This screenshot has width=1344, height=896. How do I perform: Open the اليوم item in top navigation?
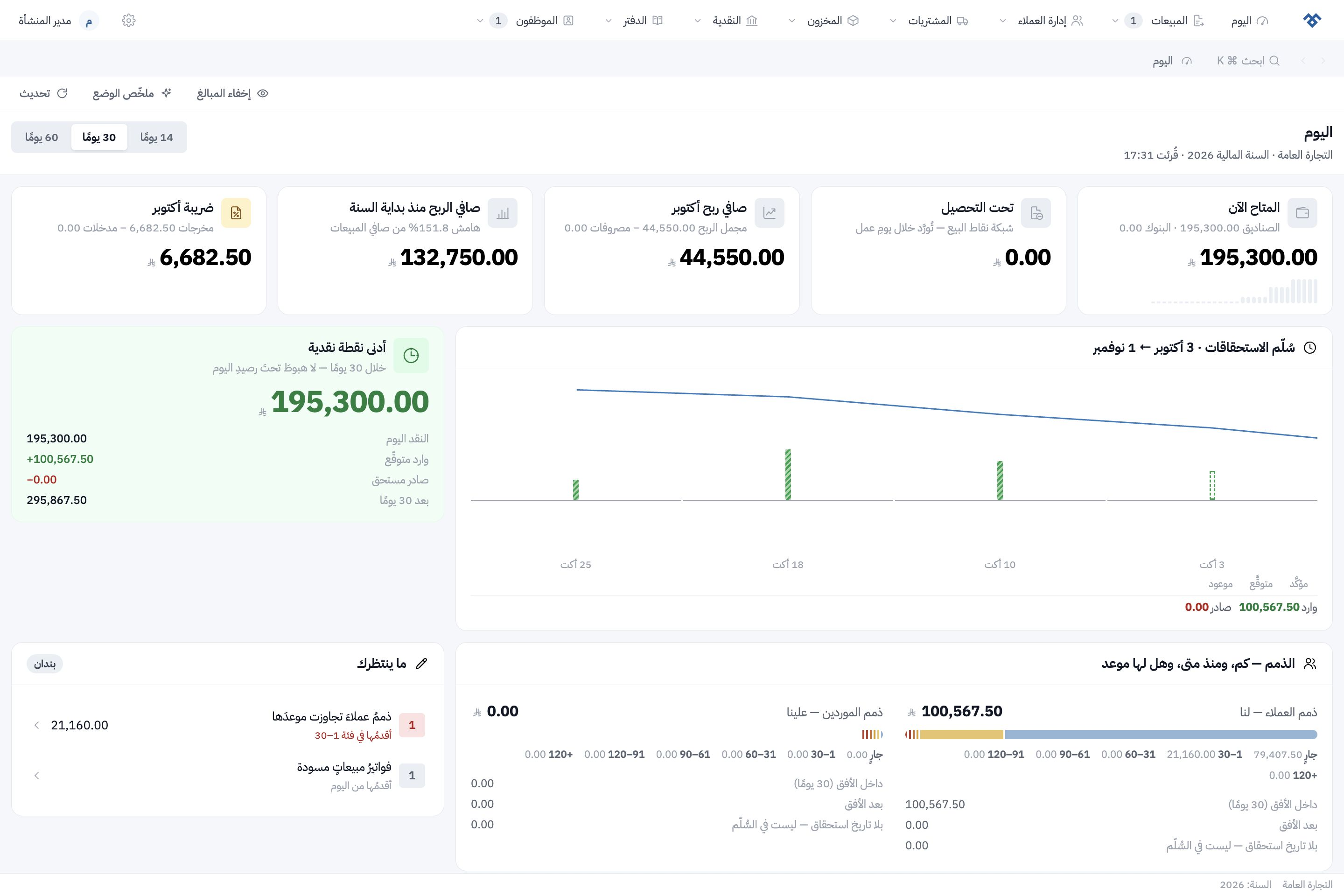click(x=1250, y=21)
